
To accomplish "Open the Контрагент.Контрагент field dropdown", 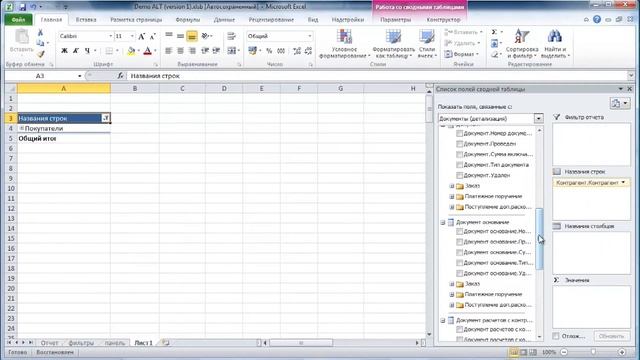I will pyautogui.click(x=623, y=183).
